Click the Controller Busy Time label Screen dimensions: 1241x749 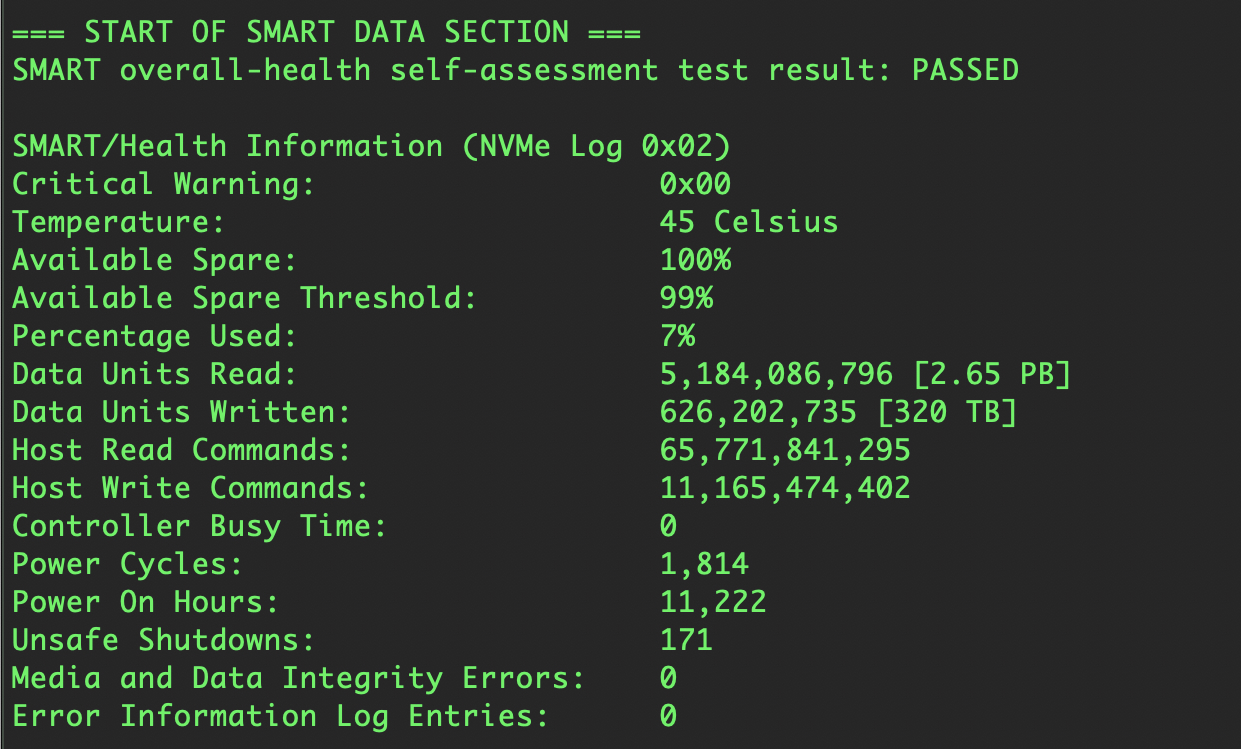tap(199, 526)
